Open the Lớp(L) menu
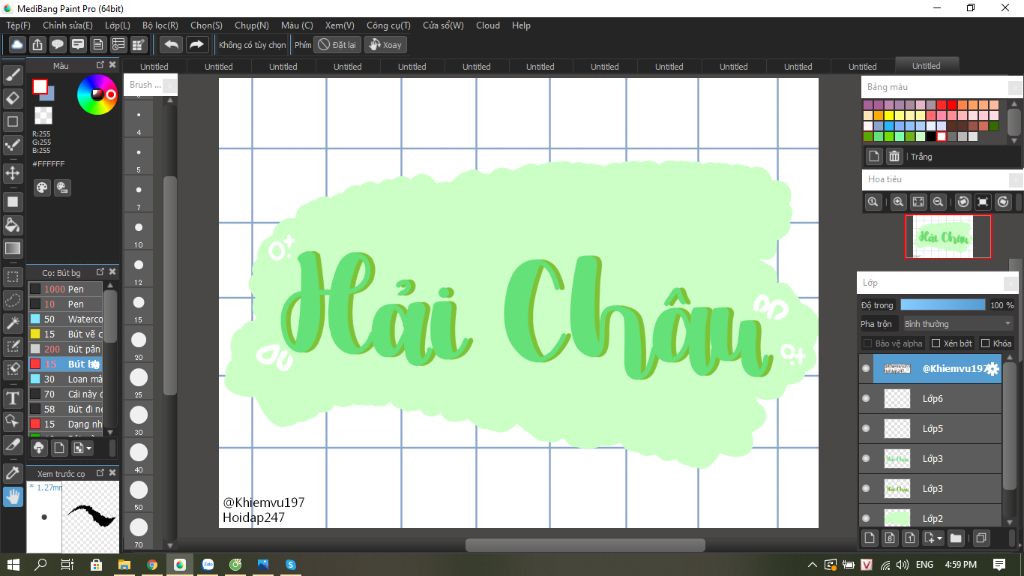 click(118, 25)
